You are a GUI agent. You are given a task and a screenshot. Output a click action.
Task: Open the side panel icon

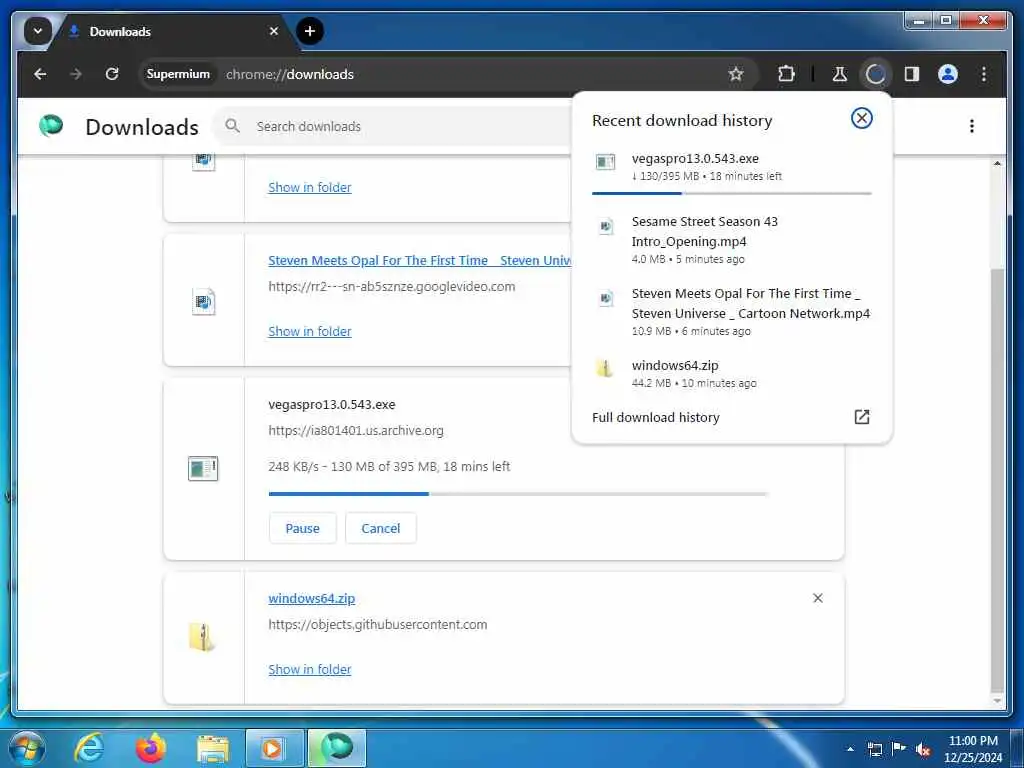click(x=912, y=74)
